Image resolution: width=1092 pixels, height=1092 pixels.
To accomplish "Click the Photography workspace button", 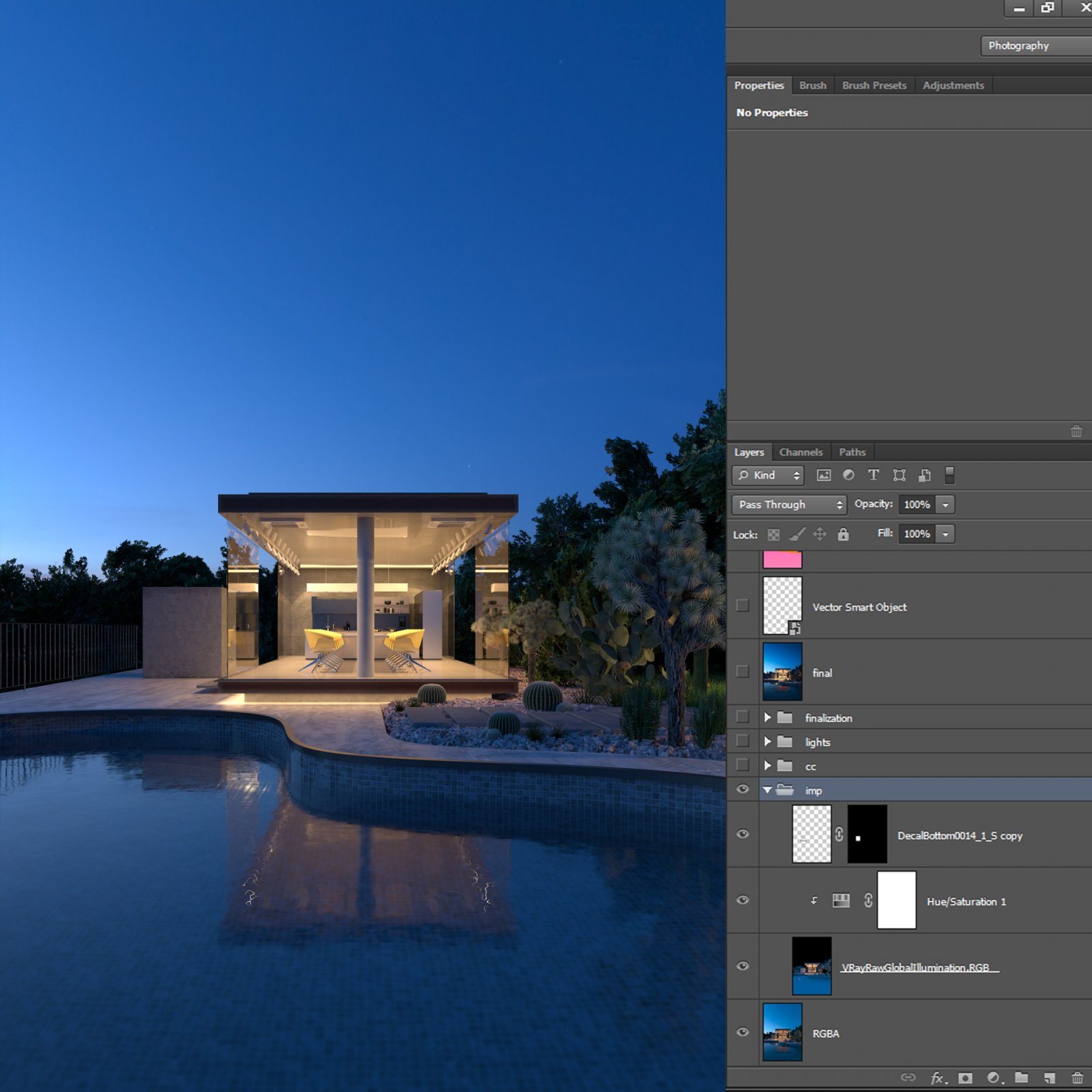I will pyautogui.click(x=1019, y=46).
